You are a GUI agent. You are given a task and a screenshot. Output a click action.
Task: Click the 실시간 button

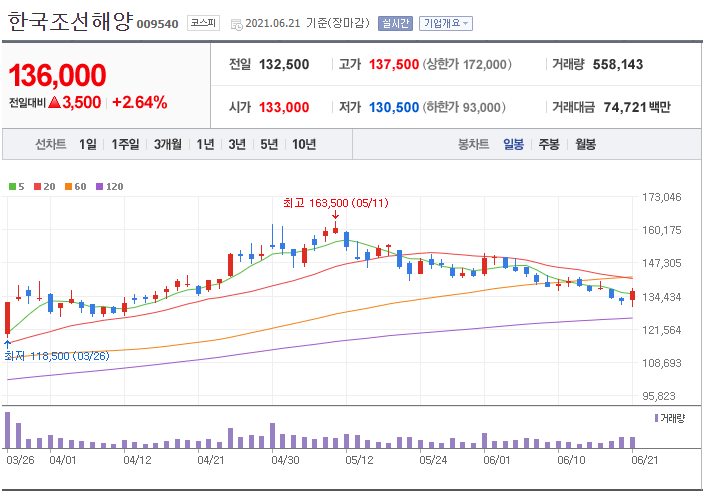[x=395, y=23]
